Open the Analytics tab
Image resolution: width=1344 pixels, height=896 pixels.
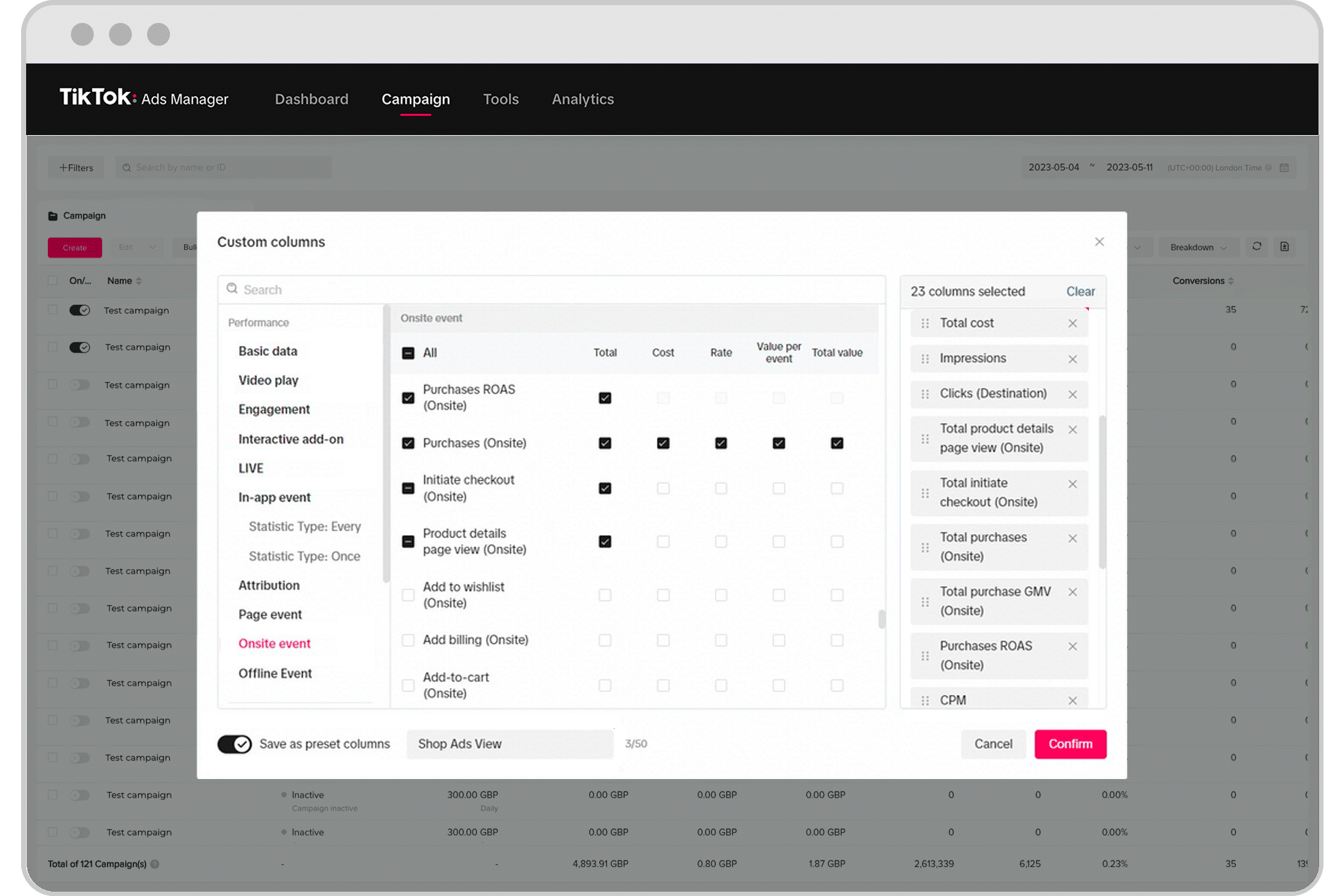click(x=582, y=100)
